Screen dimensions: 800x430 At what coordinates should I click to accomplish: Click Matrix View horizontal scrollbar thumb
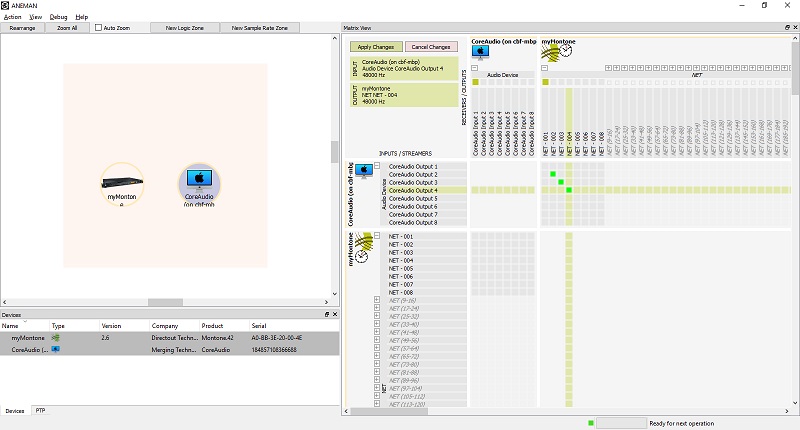[389, 411]
